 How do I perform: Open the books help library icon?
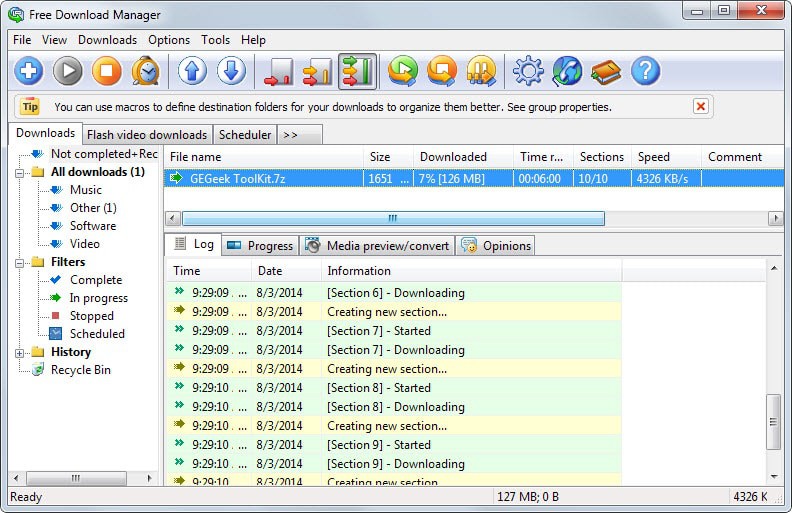point(606,72)
